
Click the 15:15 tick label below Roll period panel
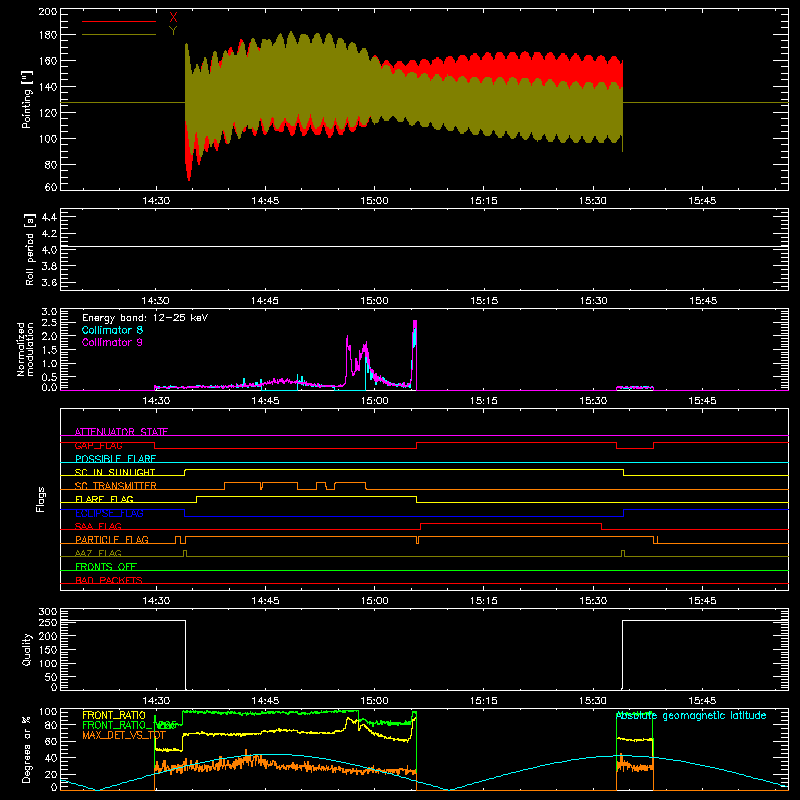tap(484, 301)
